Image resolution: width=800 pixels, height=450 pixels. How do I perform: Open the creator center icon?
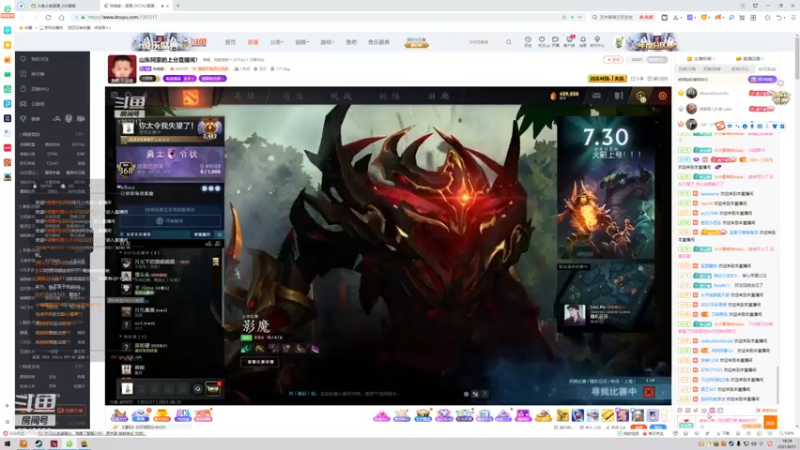pyautogui.click(x=597, y=41)
